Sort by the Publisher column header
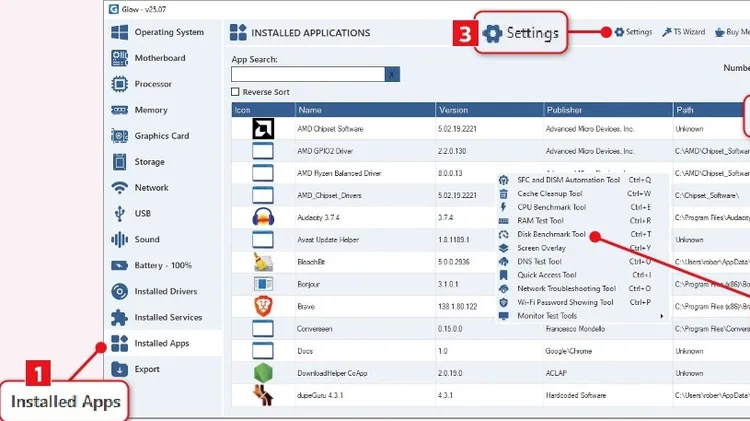The image size is (750, 421). click(x=608, y=110)
